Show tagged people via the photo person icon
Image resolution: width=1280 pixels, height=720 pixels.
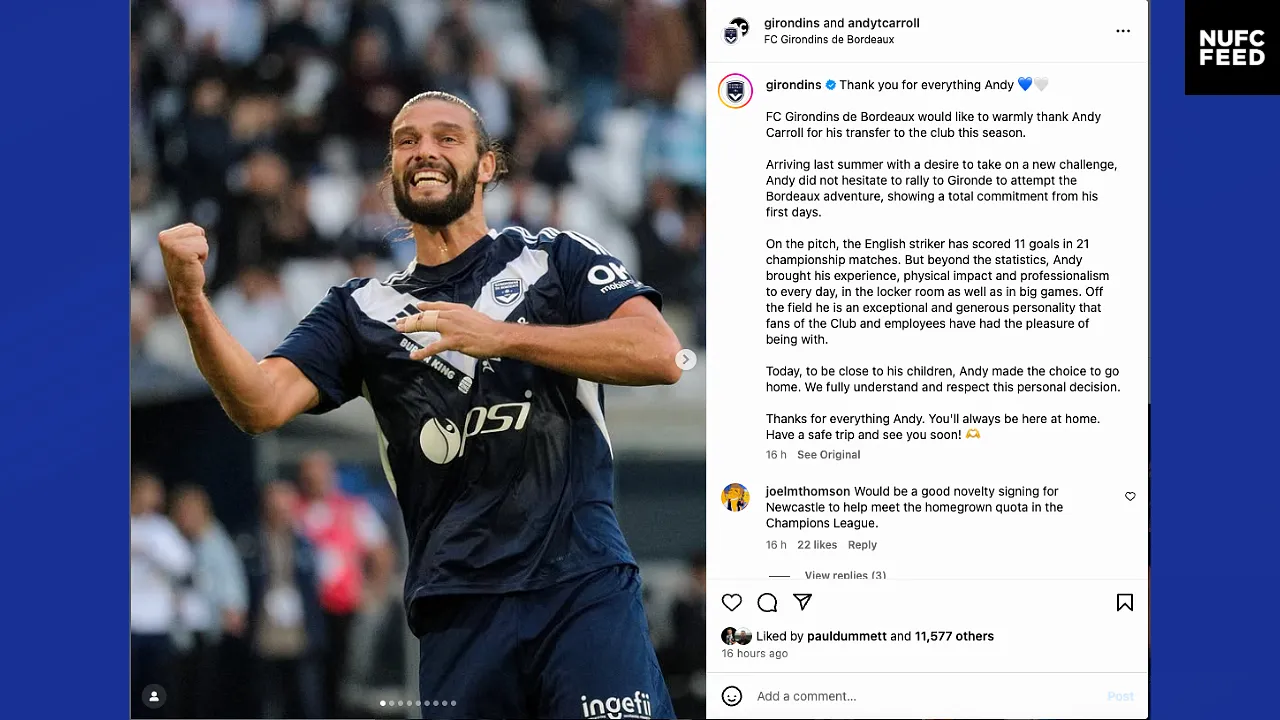coord(154,696)
